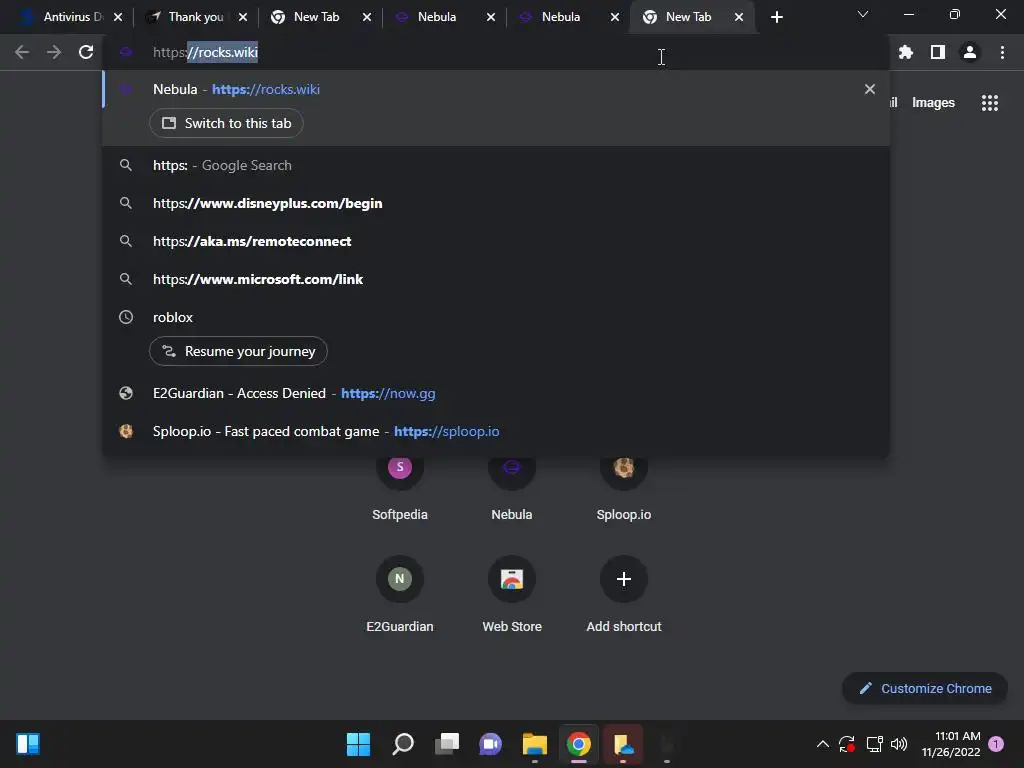The height and width of the screenshot is (768, 1024).
Task: Show hidden system tray icons
Action: (823, 744)
